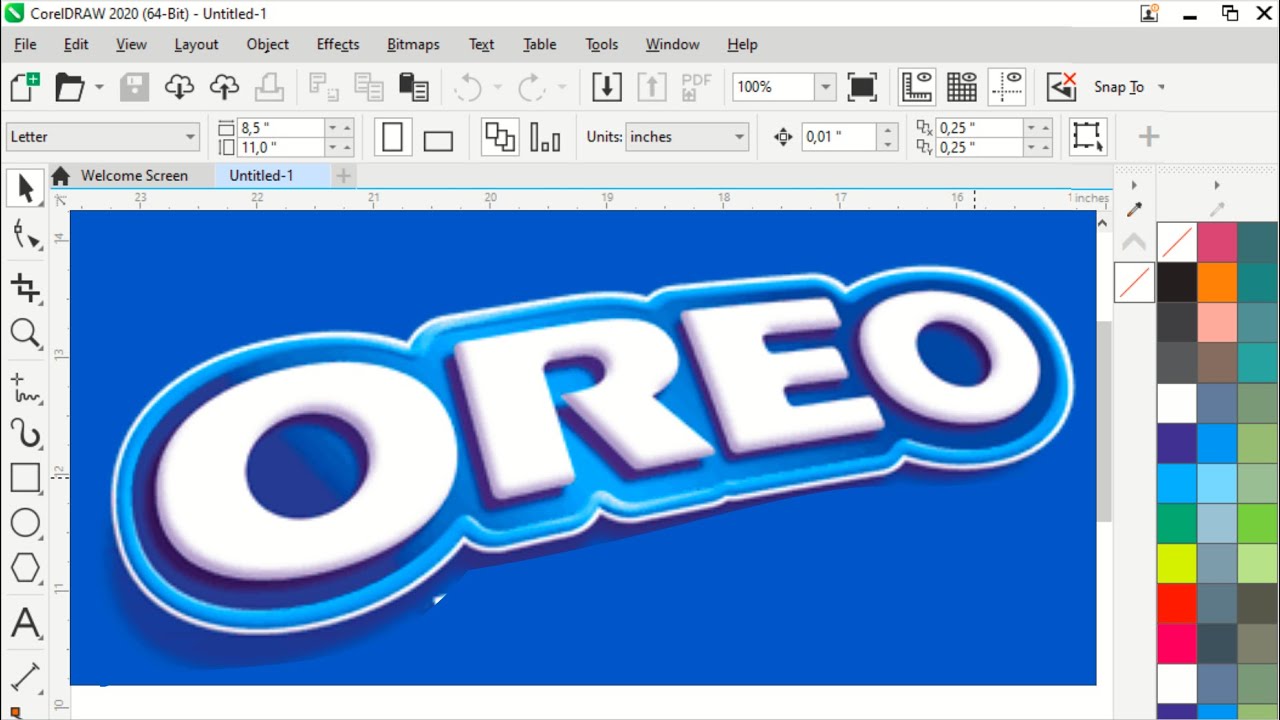Image resolution: width=1280 pixels, height=720 pixels.
Task: Open the Redo history dropdown arrow
Action: pyautogui.click(x=561, y=87)
